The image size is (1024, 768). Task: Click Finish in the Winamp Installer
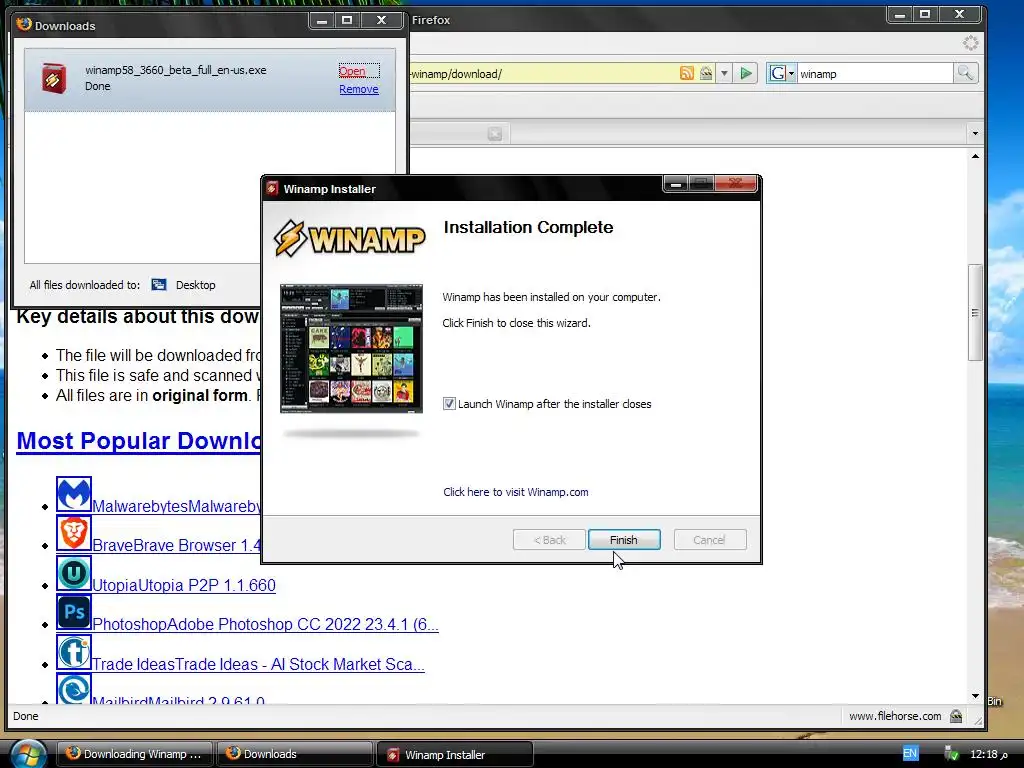624,540
